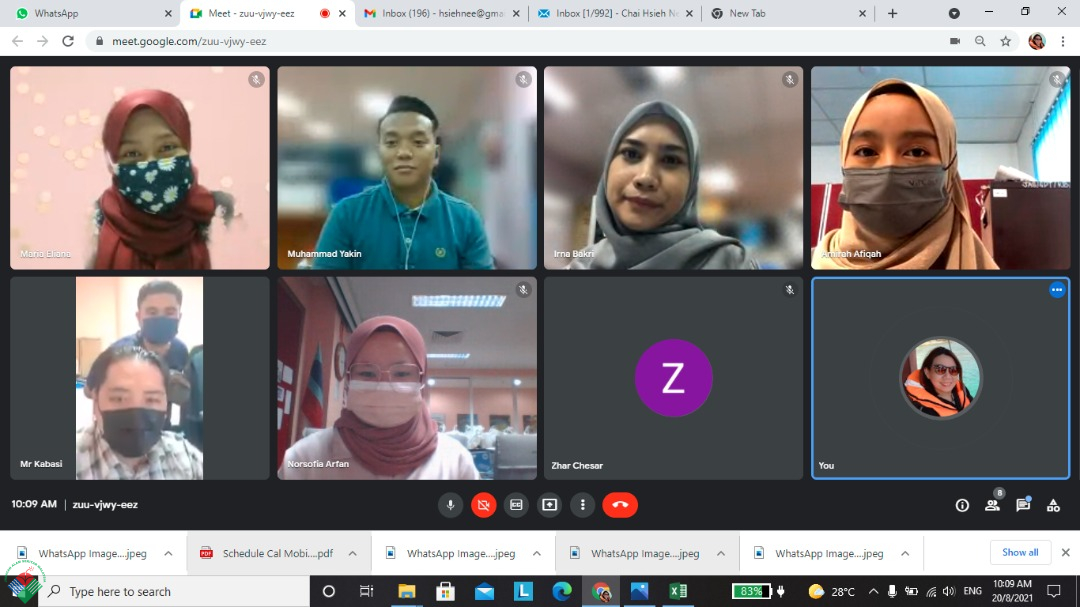Screen dimensions: 1080x607
Task: Reload the Meet page
Action: pyautogui.click(x=68, y=41)
